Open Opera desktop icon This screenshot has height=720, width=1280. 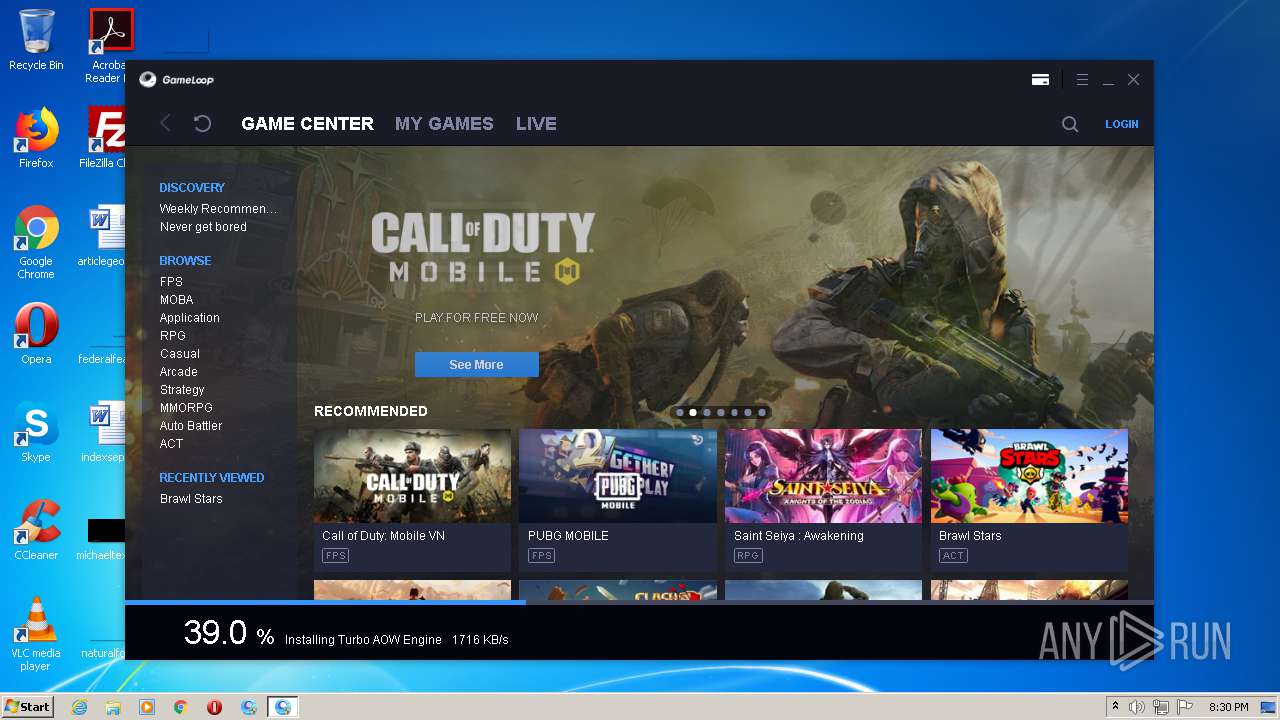[36, 334]
